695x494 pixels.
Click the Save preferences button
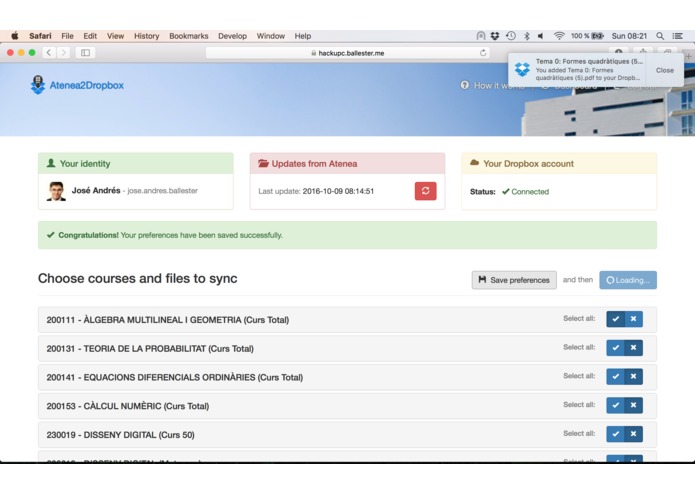point(514,280)
